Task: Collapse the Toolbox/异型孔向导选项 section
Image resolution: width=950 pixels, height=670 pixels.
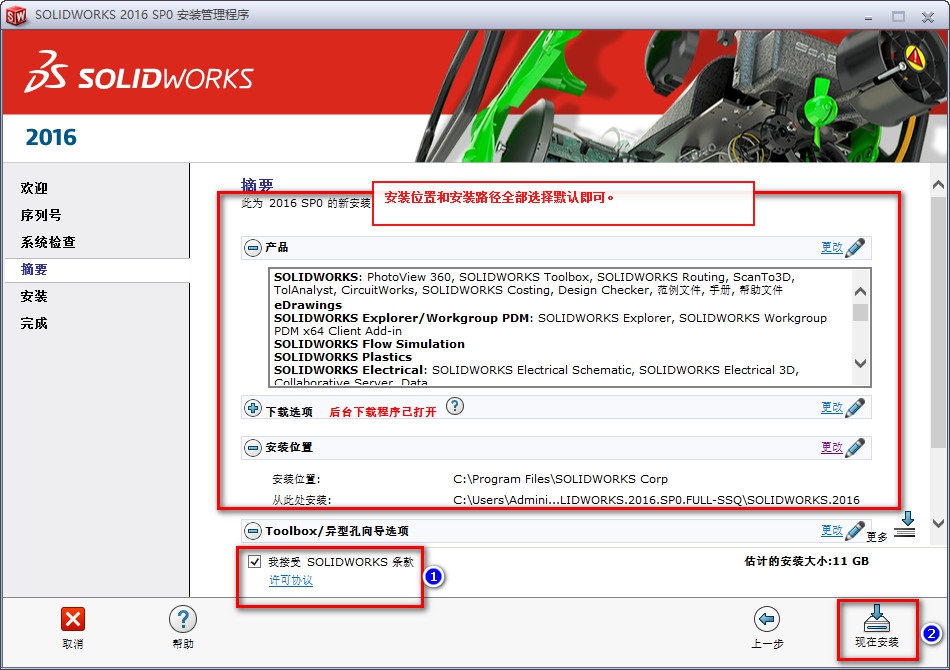Action: tap(253, 531)
